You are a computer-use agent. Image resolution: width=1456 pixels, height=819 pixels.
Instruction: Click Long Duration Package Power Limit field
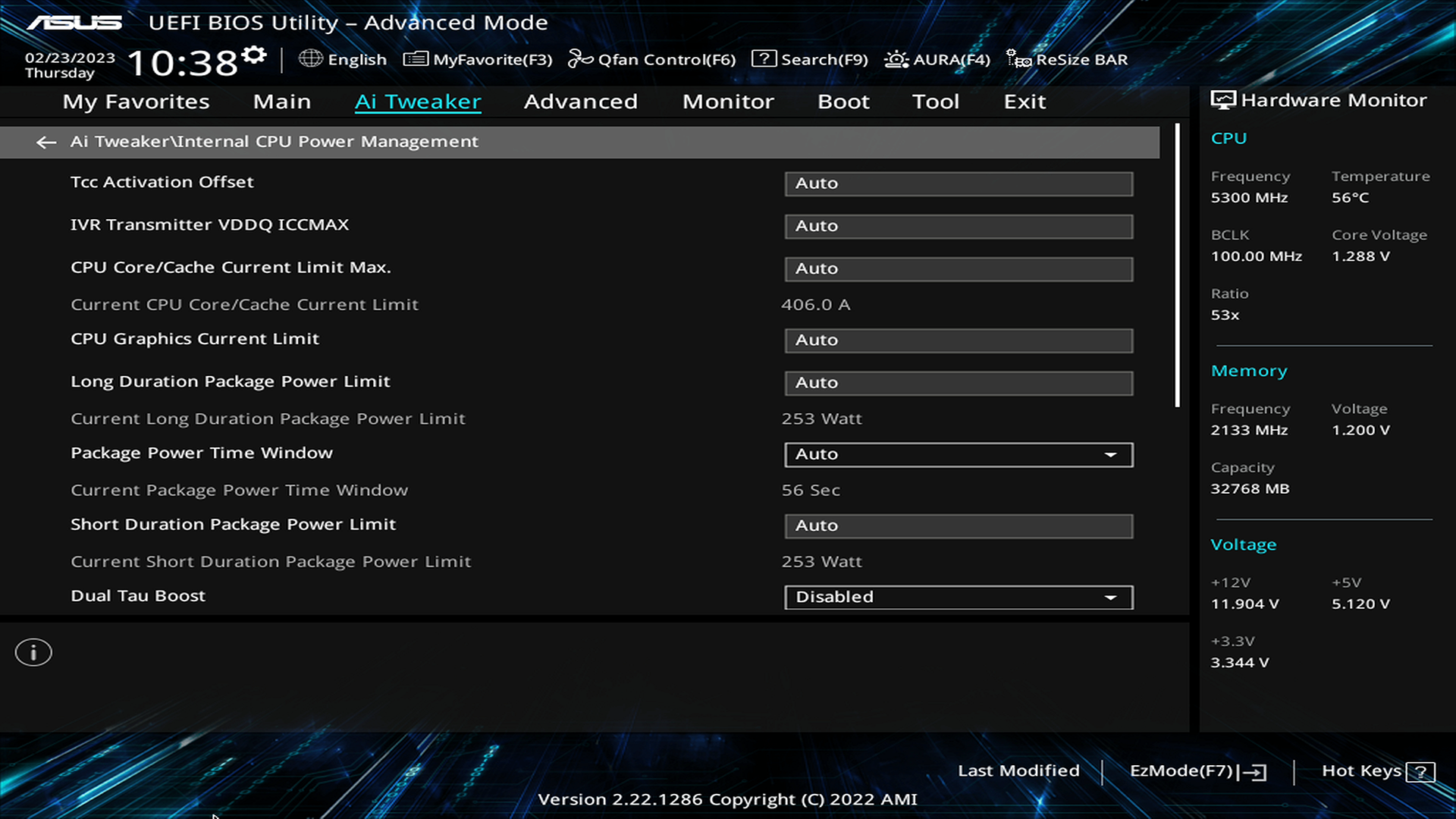tap(959, 383)
